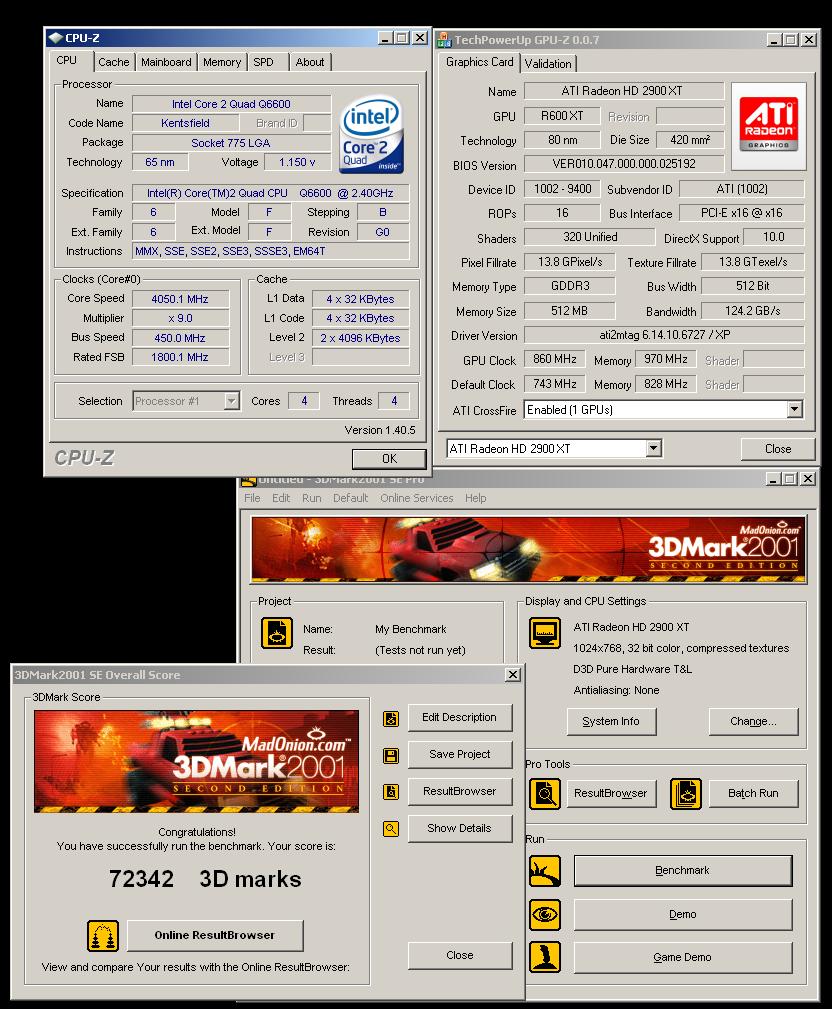Click the Demo eye icon
The width and height of the screenshot is (832, 1009).
544,914
